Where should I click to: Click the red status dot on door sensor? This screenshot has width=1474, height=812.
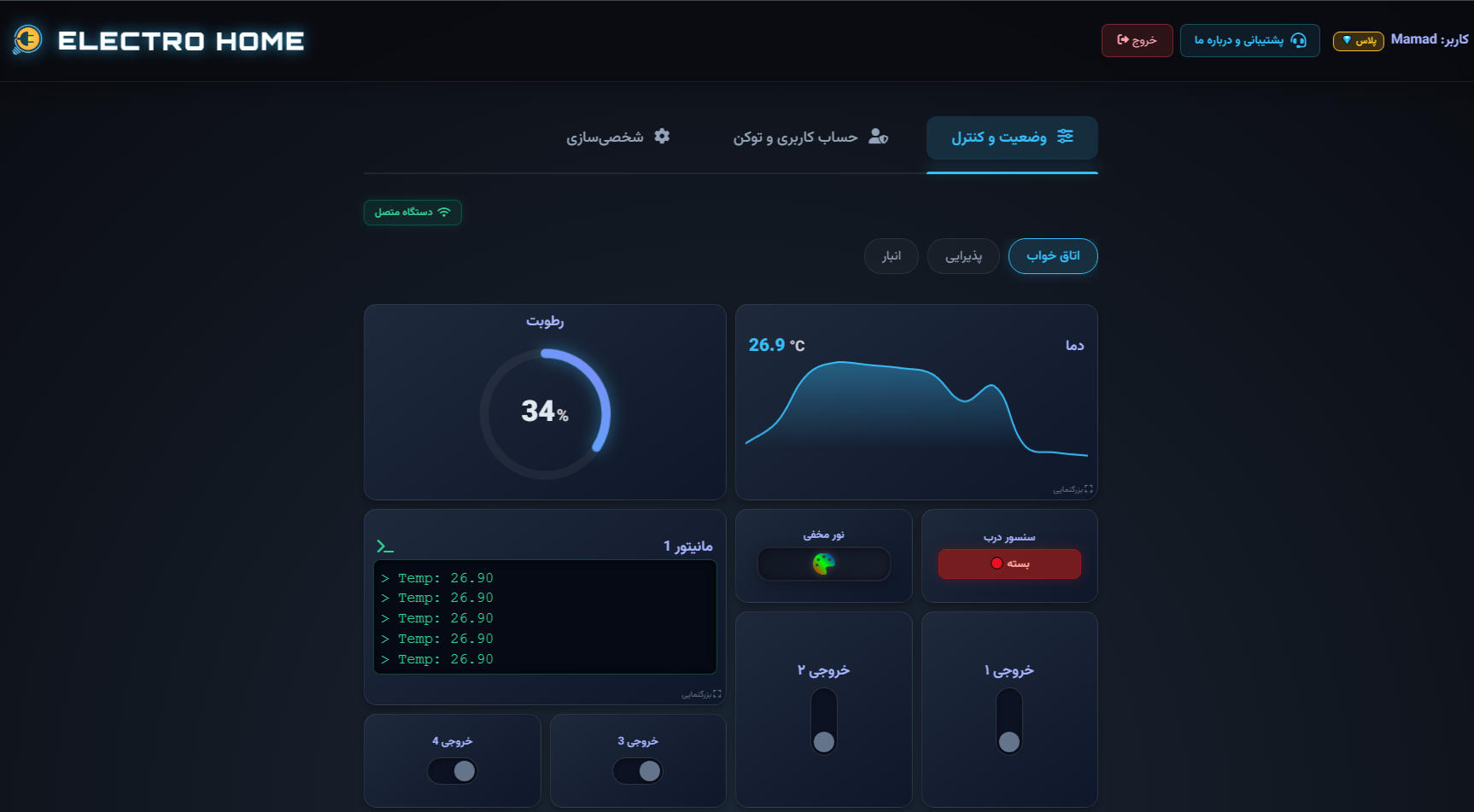tap(997, 564)
